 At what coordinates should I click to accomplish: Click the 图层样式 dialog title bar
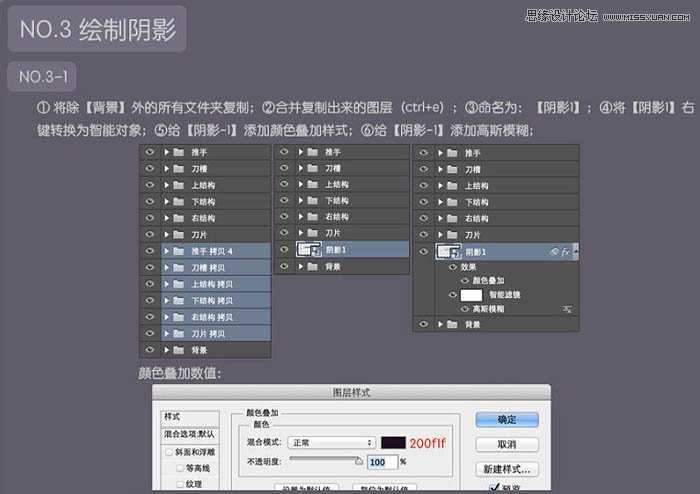[x=351, y=392]
